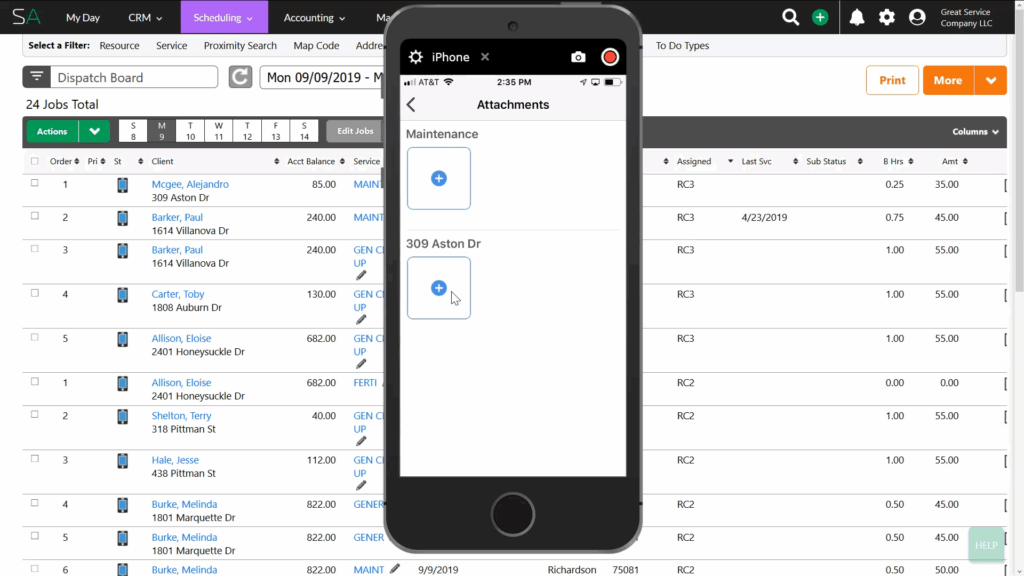Click the green Actions button
The image size is (1024, 576).
pos(52,131)
